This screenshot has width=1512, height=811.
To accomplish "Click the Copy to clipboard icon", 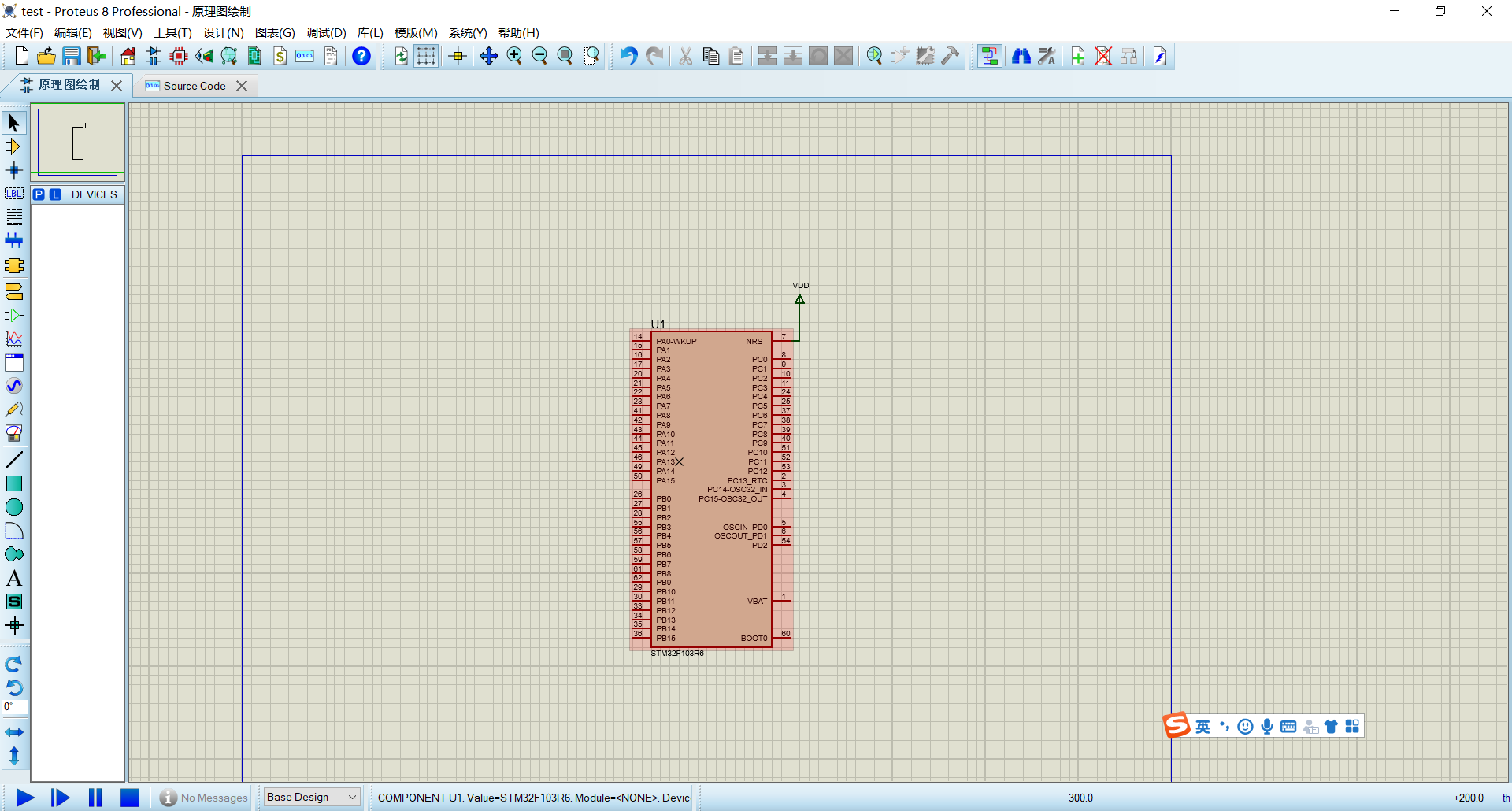I will click(711, 56).
